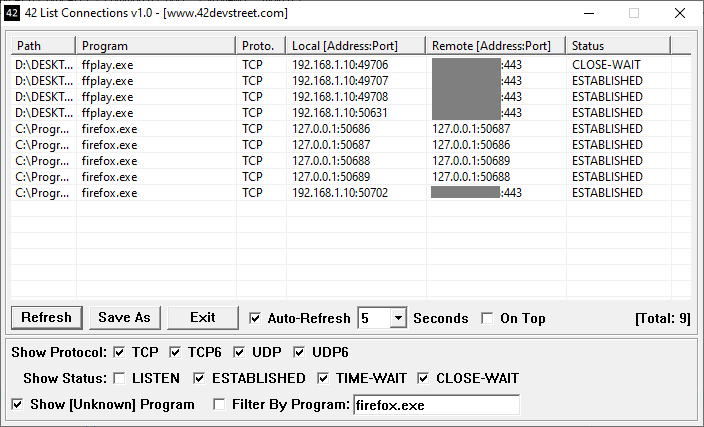Uncheck the UDP6 protocol checkbox
The width and height of the screenshot is (704, 427).
[299, 352]
